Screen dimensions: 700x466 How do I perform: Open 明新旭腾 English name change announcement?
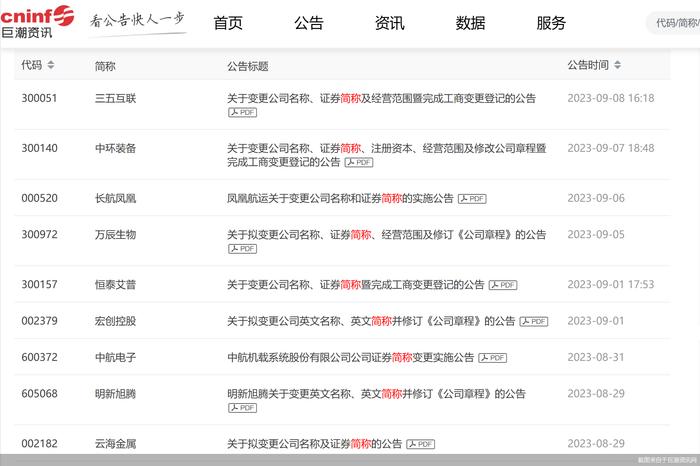[x=376, y=394]
